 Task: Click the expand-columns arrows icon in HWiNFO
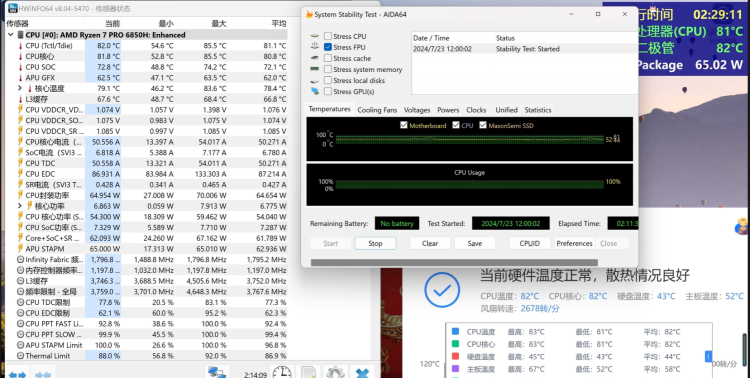(17, 374)
